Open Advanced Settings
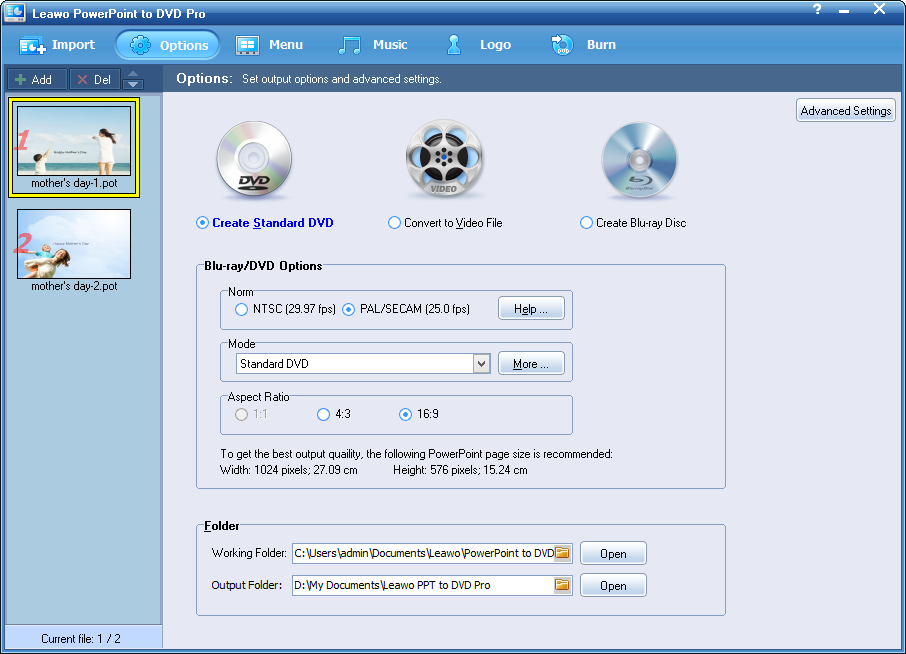Image resolution: width=906 pixels, height=654 pixels. pos(845,110)
